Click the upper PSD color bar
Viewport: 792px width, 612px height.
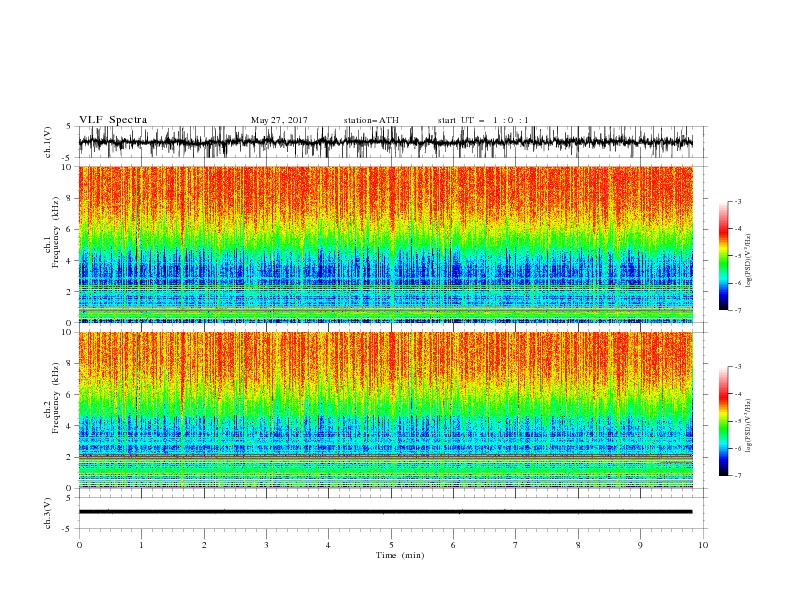point(723,256)
